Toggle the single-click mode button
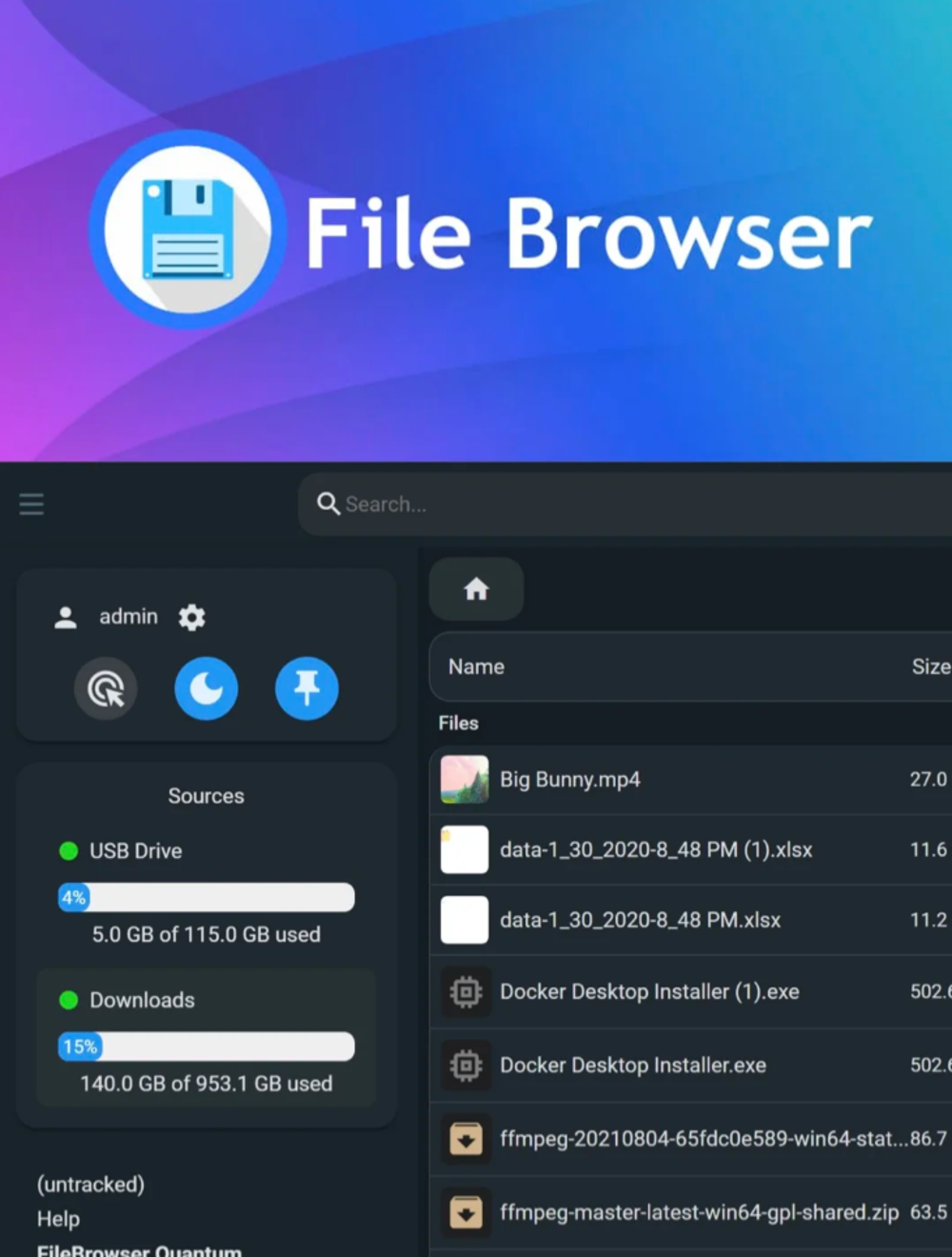952x1257 pixels. coord(106,688)
